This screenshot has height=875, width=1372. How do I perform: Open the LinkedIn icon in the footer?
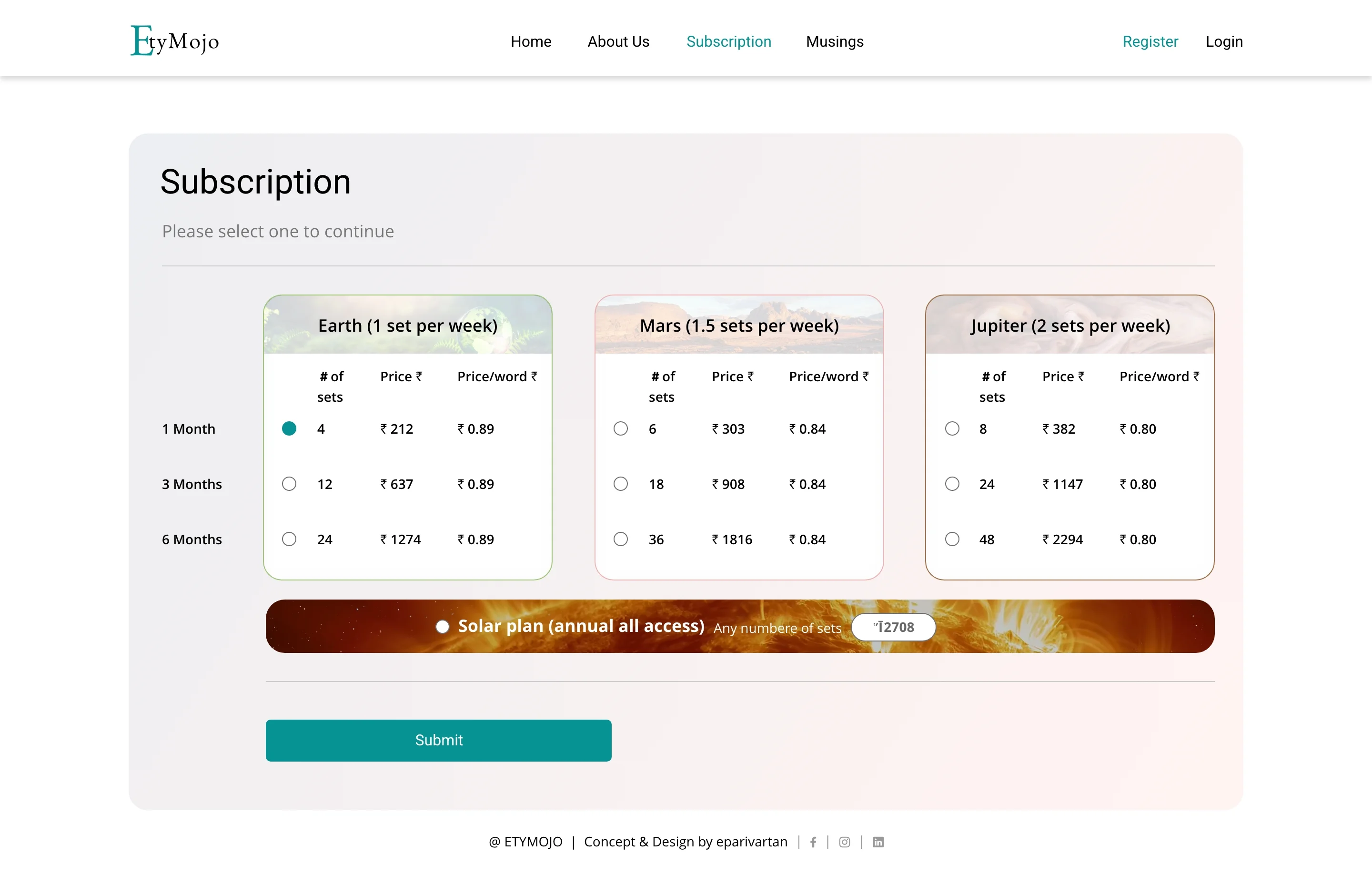(x=878, y=842)
